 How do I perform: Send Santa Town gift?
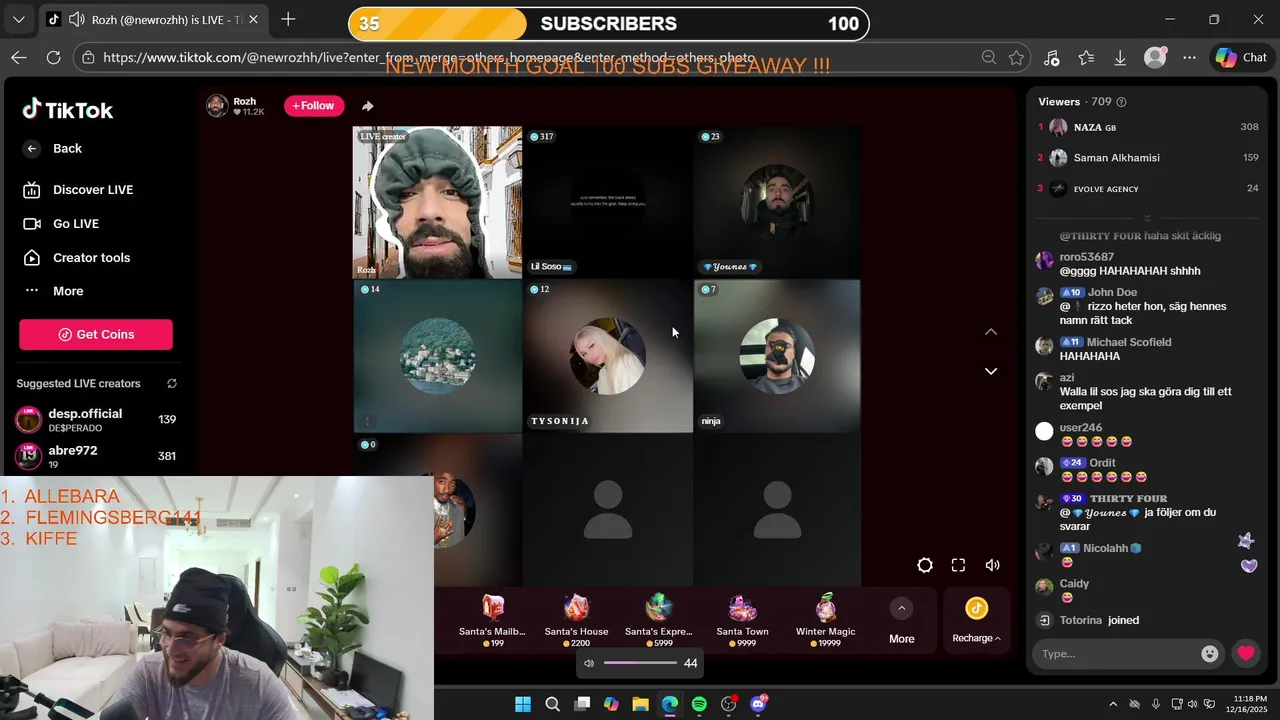coord(742,620)
